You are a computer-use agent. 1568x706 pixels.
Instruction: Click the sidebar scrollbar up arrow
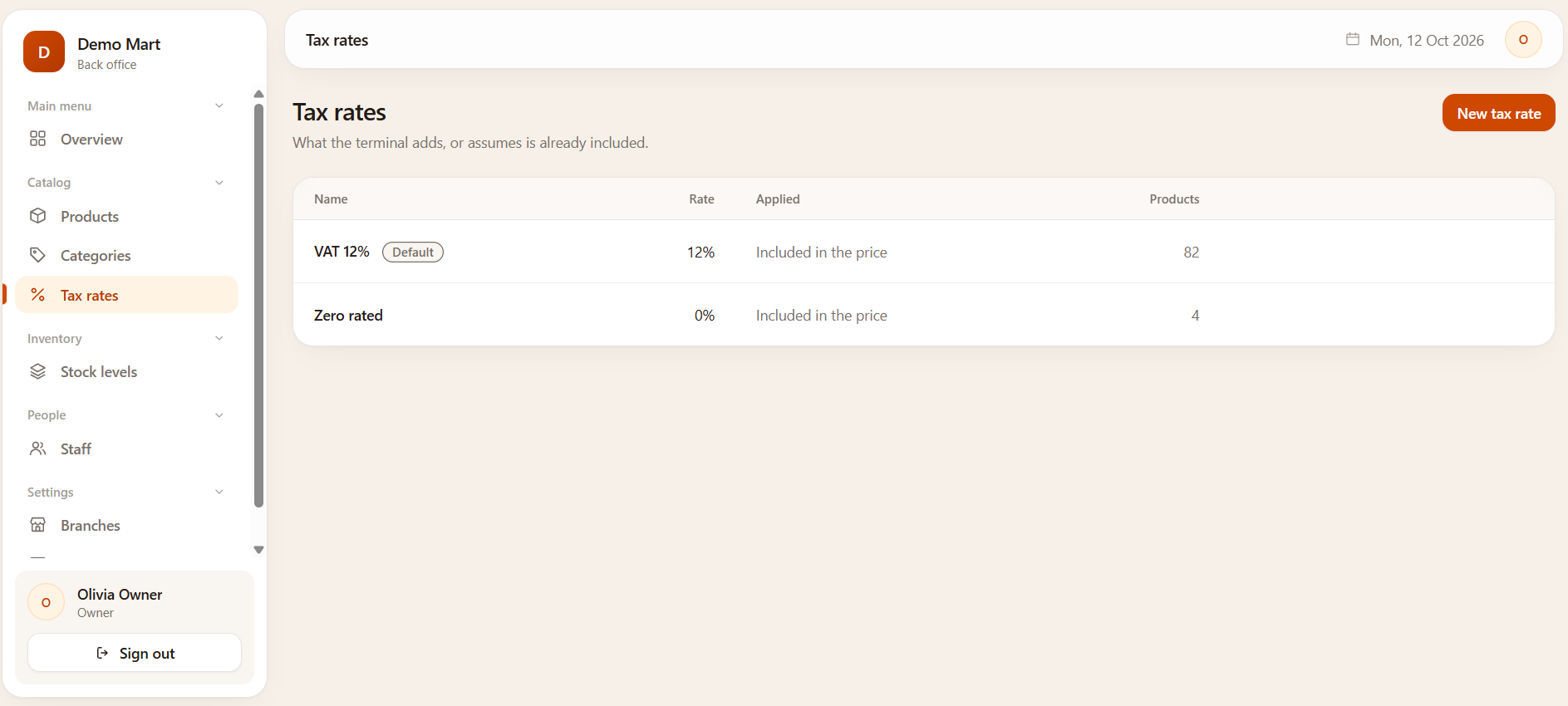(x=258, y=94)
